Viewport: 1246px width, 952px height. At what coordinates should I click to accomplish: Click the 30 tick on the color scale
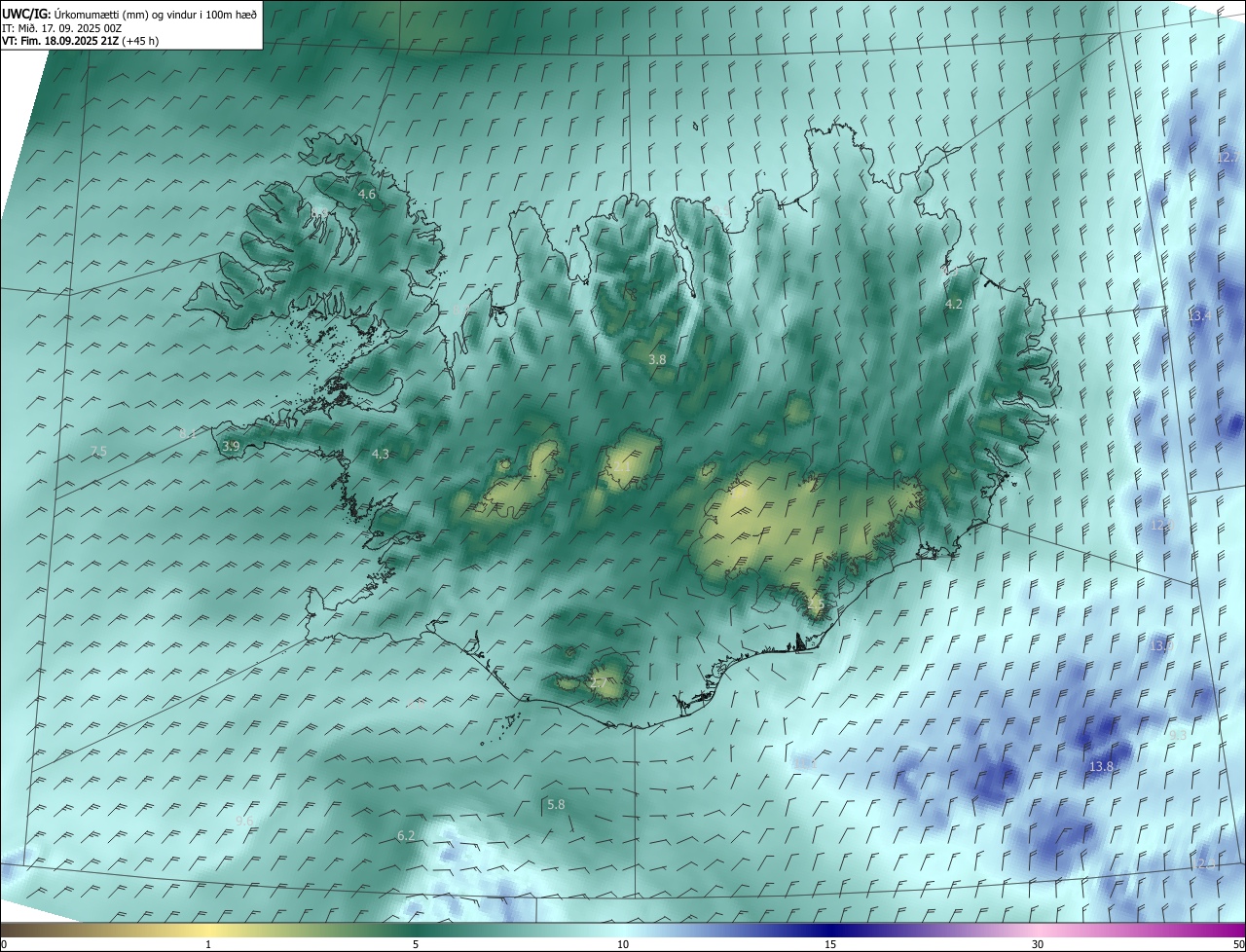pyautogui.click(x=1038, y=944)
